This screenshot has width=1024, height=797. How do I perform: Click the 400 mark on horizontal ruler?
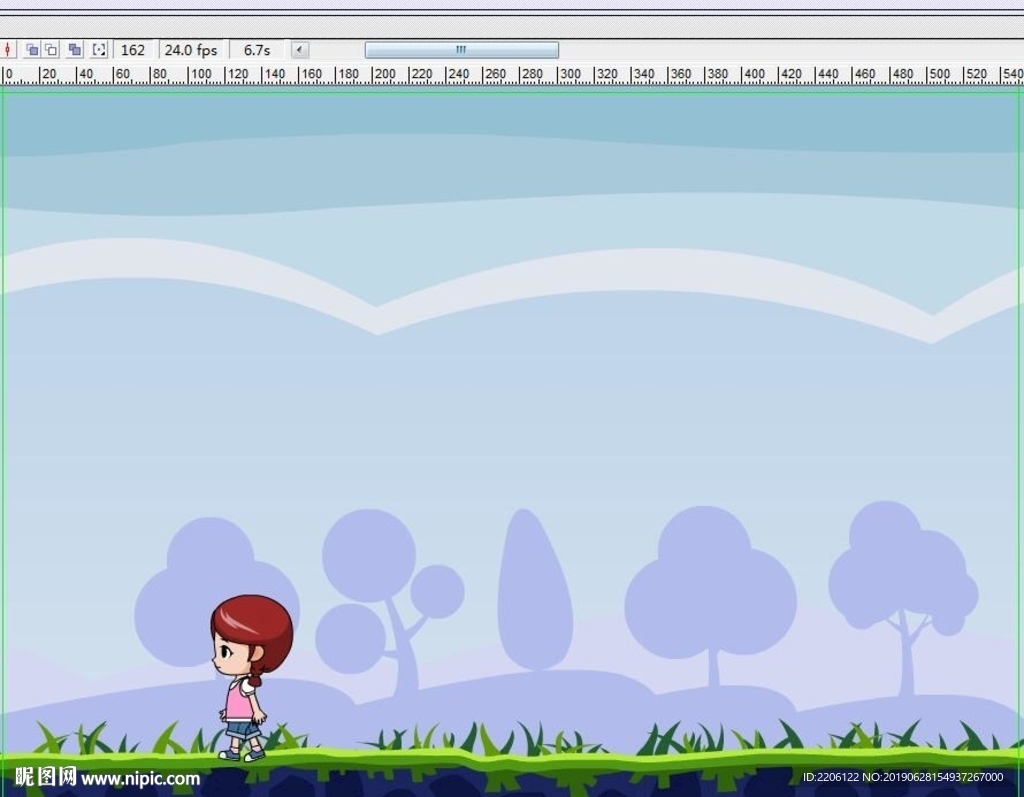coord(755,75)
